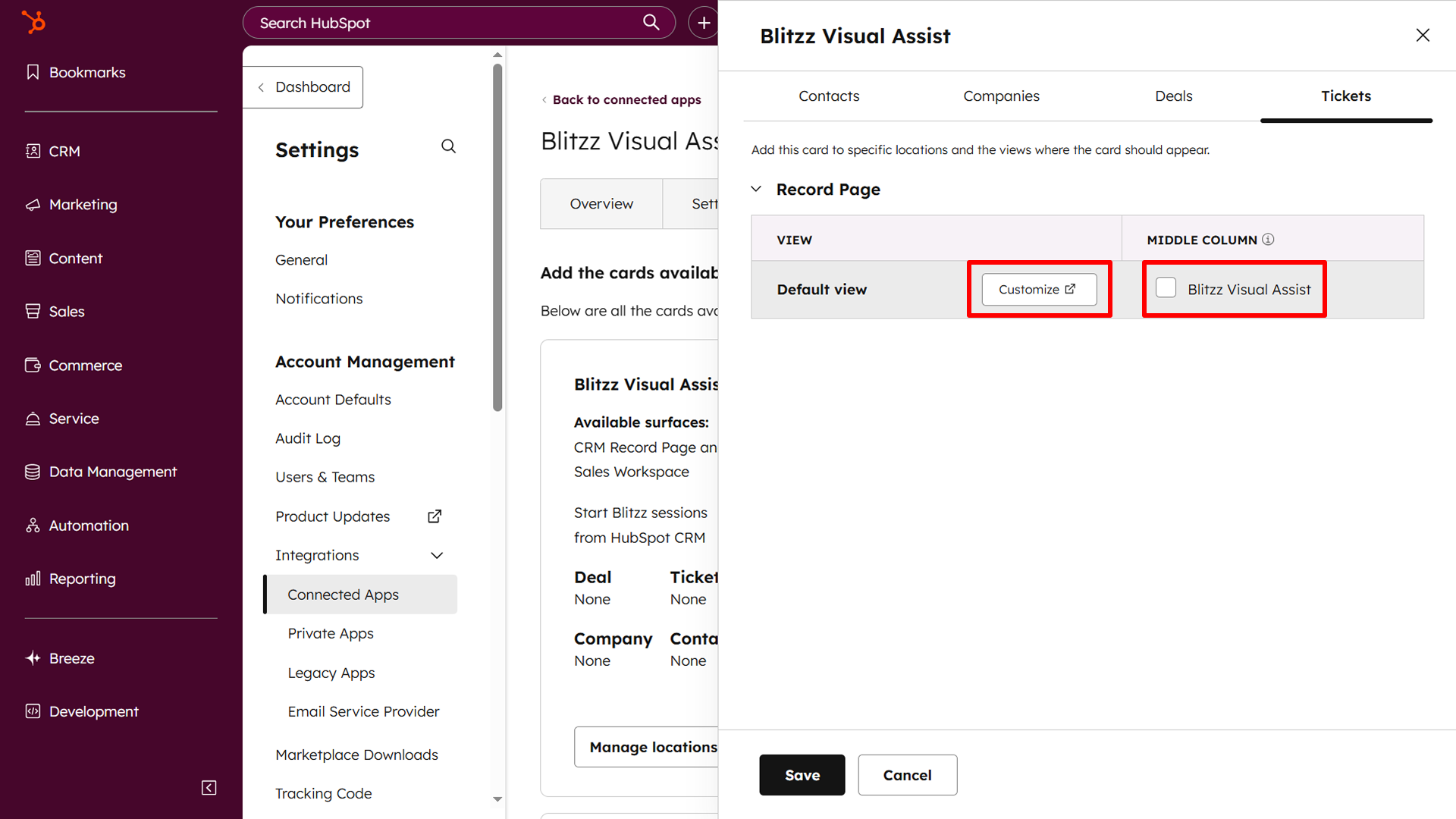Enable the Blitzz Visual Assist checkbox
The height and width of the screenshot is (819, 1456).
point(1166,288)
